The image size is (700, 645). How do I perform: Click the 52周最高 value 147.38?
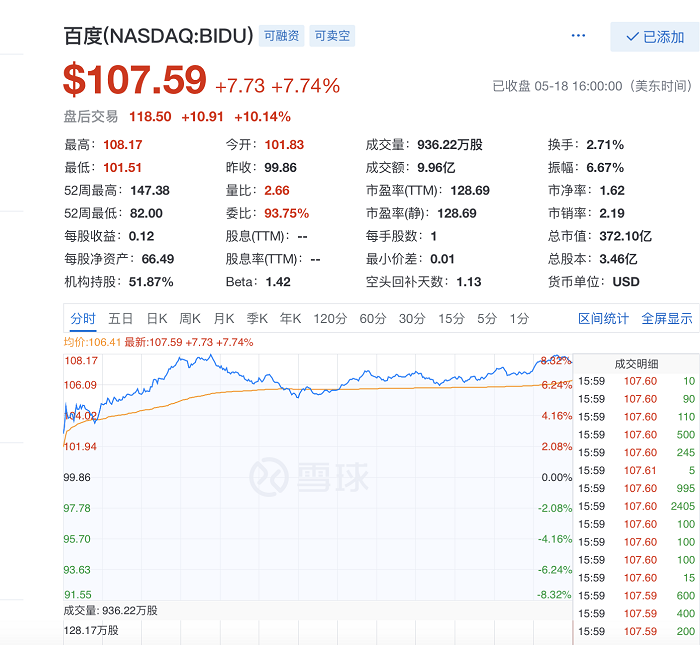click(150, 191)
